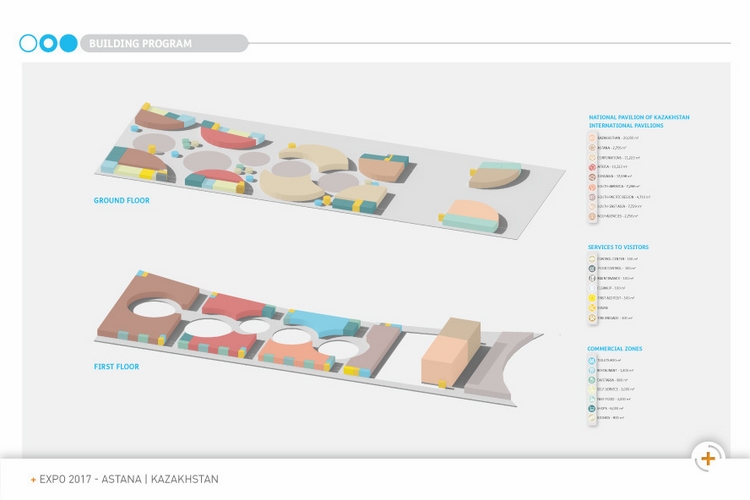
Task: Select the First Aid Post icon
Action: pyautogui.click(x=592, y=298)
